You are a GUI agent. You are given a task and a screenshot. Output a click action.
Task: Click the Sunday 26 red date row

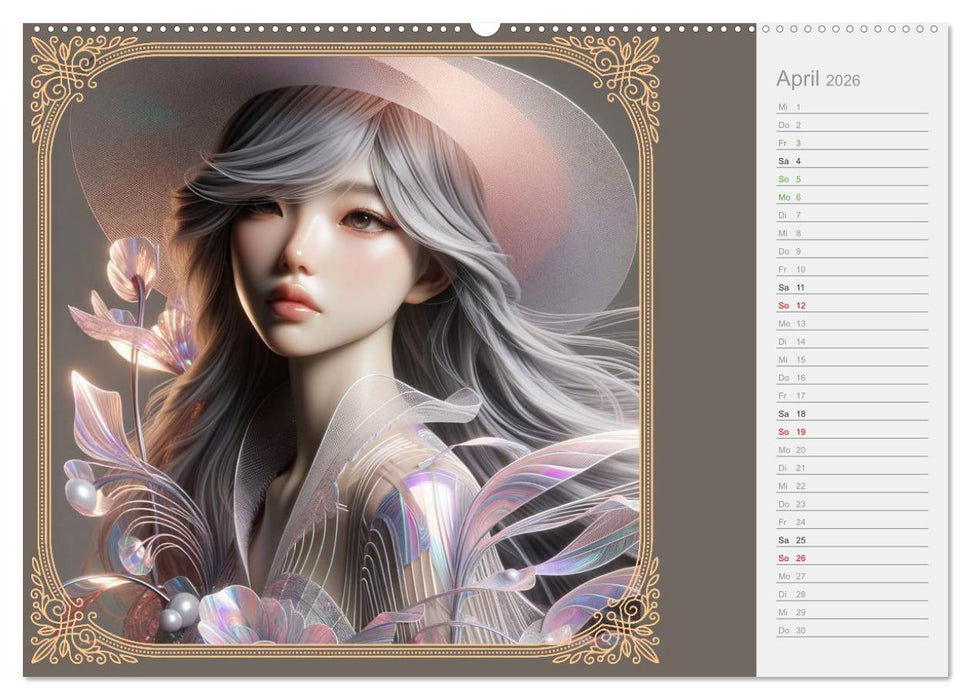(x=852, y=558)
